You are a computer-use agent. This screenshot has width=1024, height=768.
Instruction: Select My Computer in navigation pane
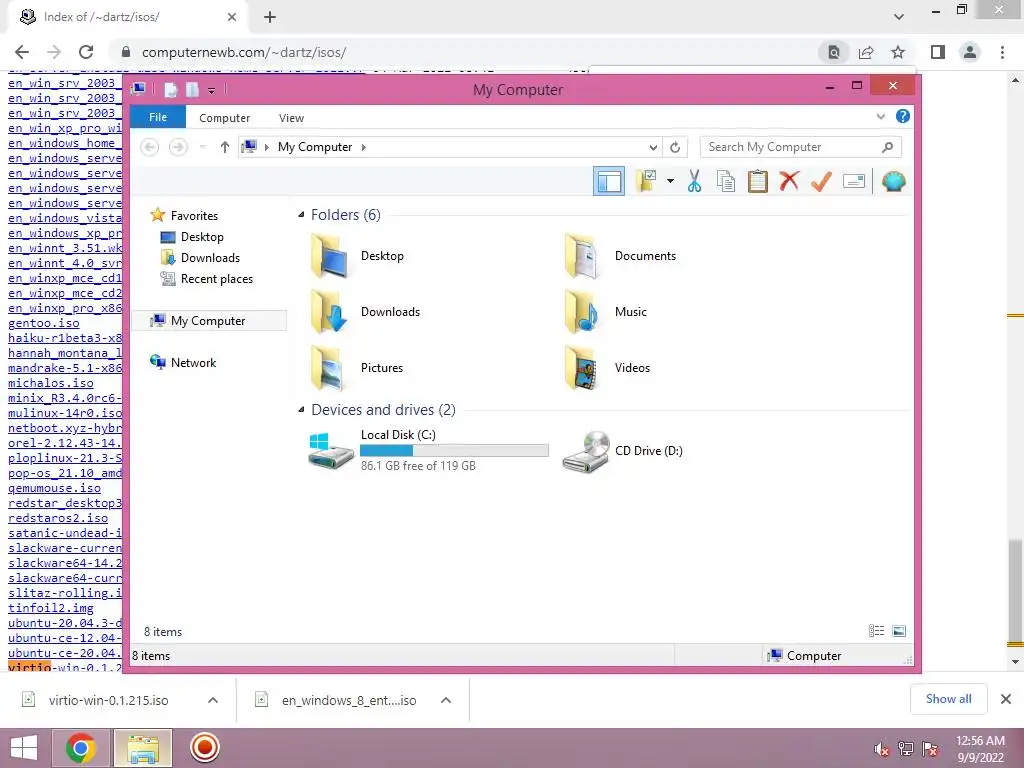[208, 321]
